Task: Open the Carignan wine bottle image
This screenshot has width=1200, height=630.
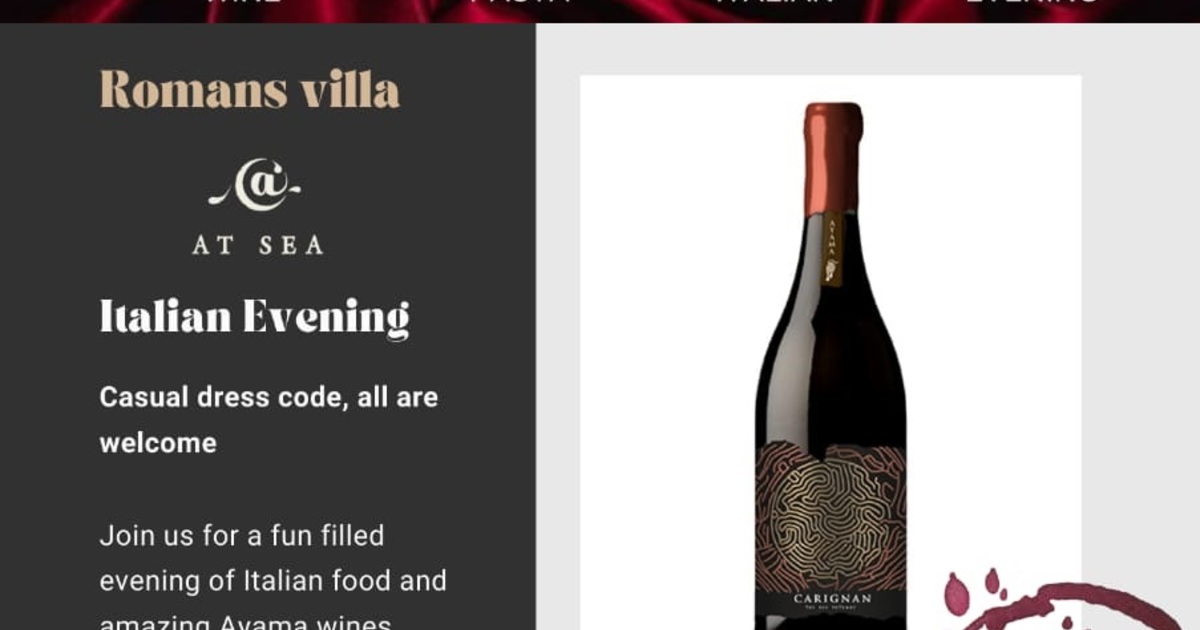Action: (x=831, y=352)
